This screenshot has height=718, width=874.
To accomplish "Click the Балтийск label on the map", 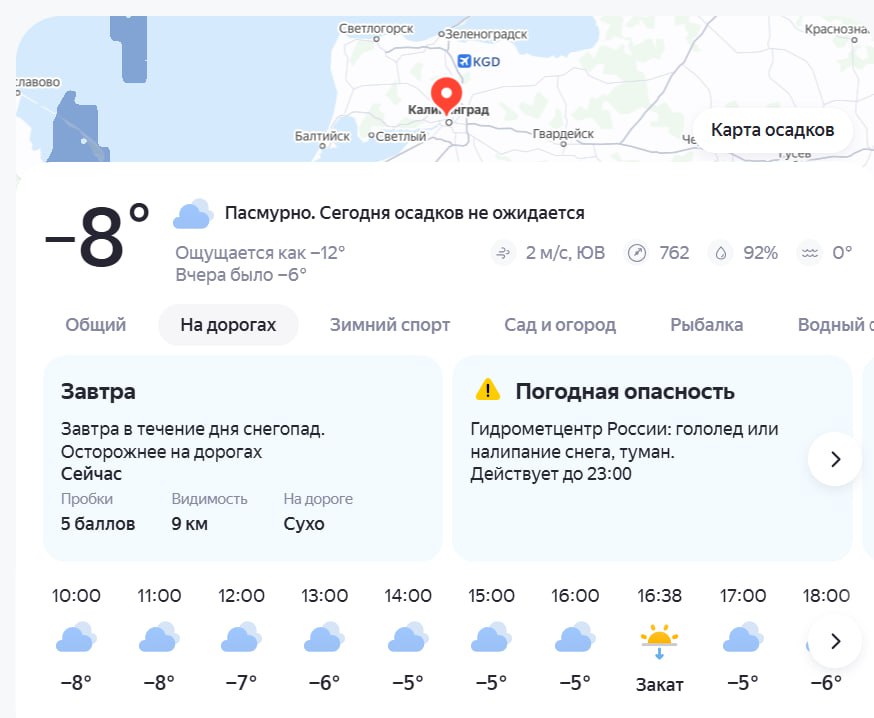I will [320, 133].
